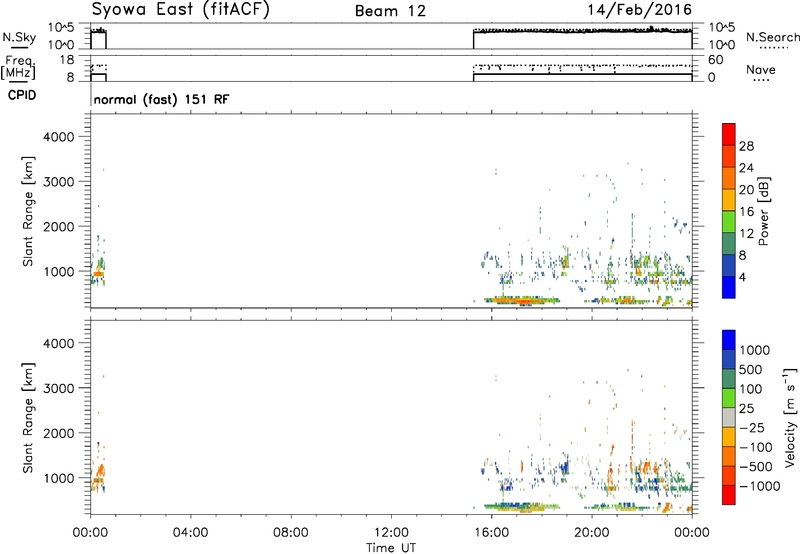Click the "Time UT" axis label

tap(391, 547)
